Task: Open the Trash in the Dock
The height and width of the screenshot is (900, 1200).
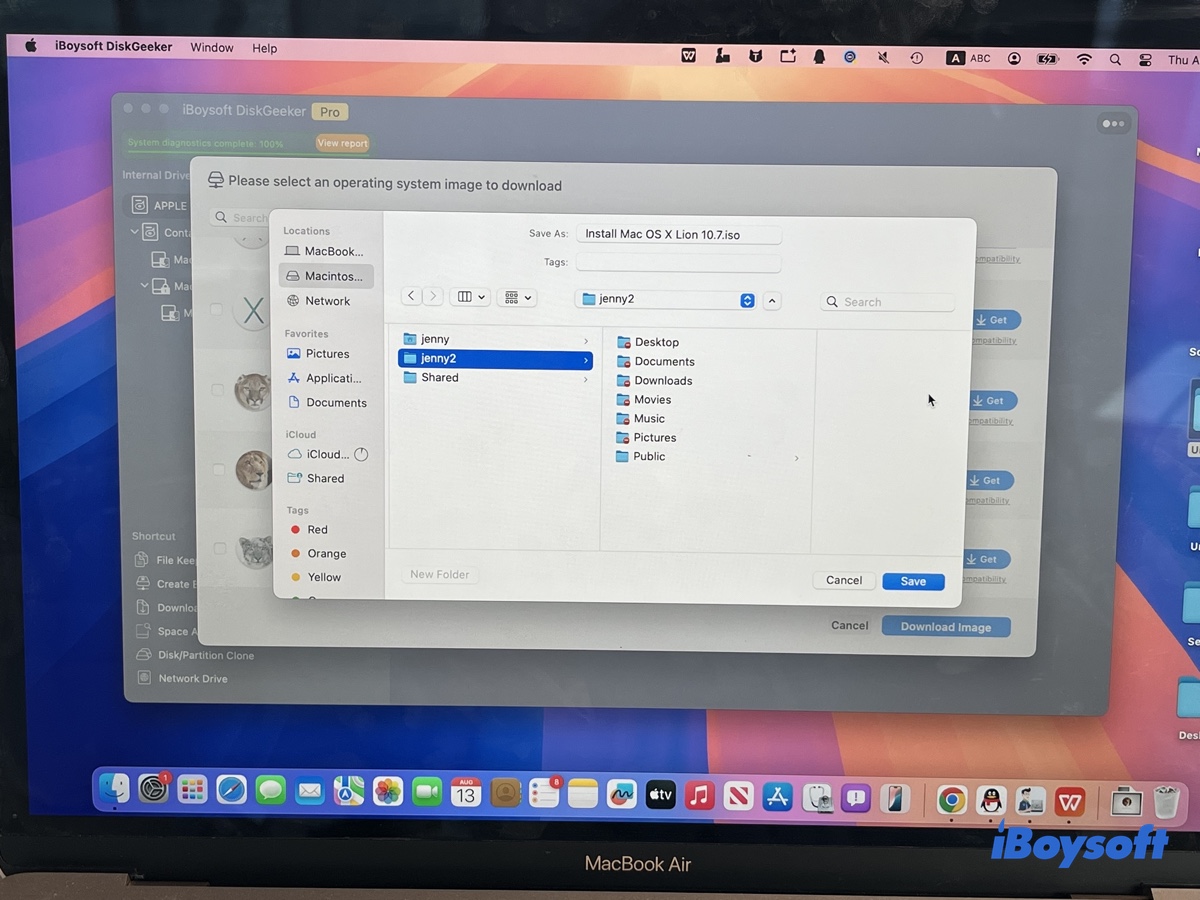Action: pos(1166,802)
